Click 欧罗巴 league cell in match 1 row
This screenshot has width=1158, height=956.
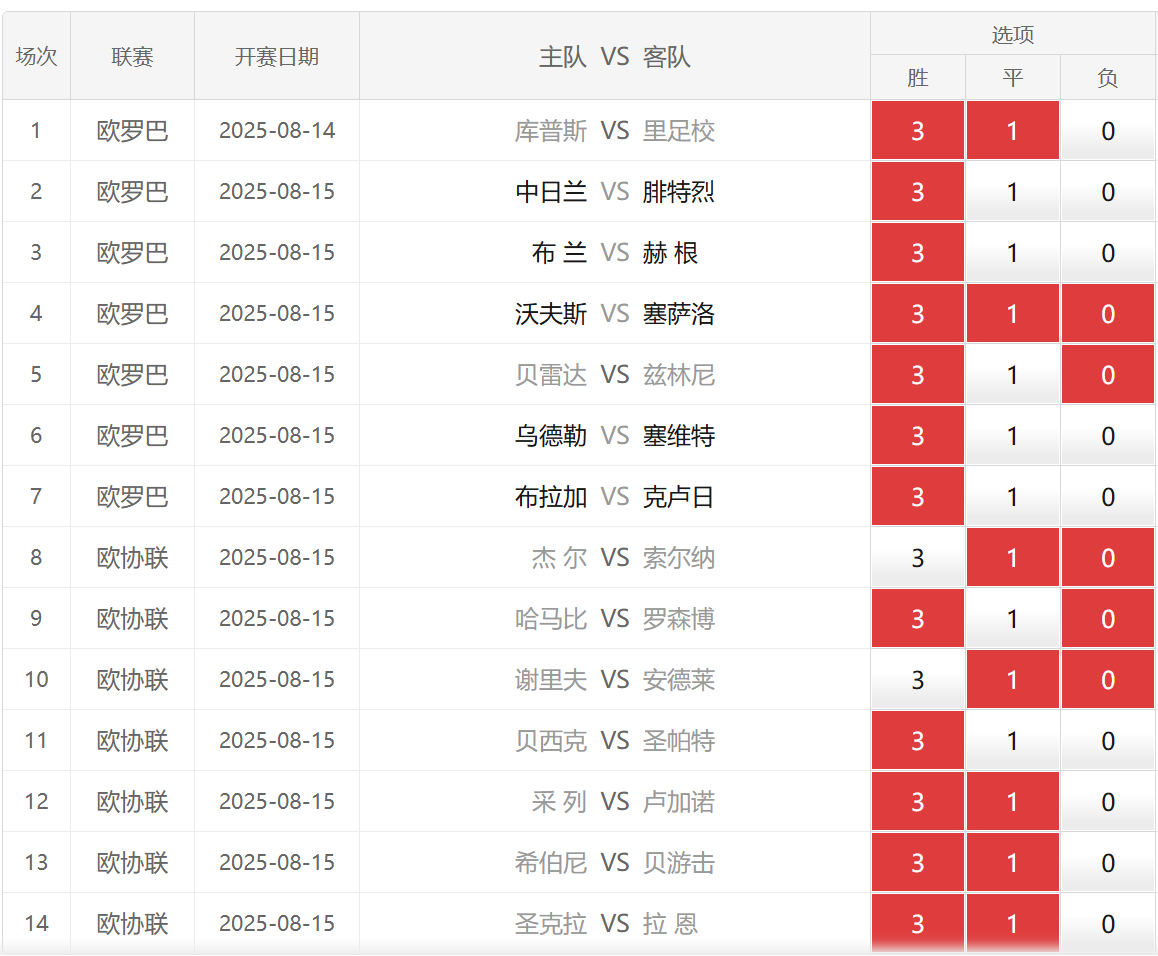point(132,131)
